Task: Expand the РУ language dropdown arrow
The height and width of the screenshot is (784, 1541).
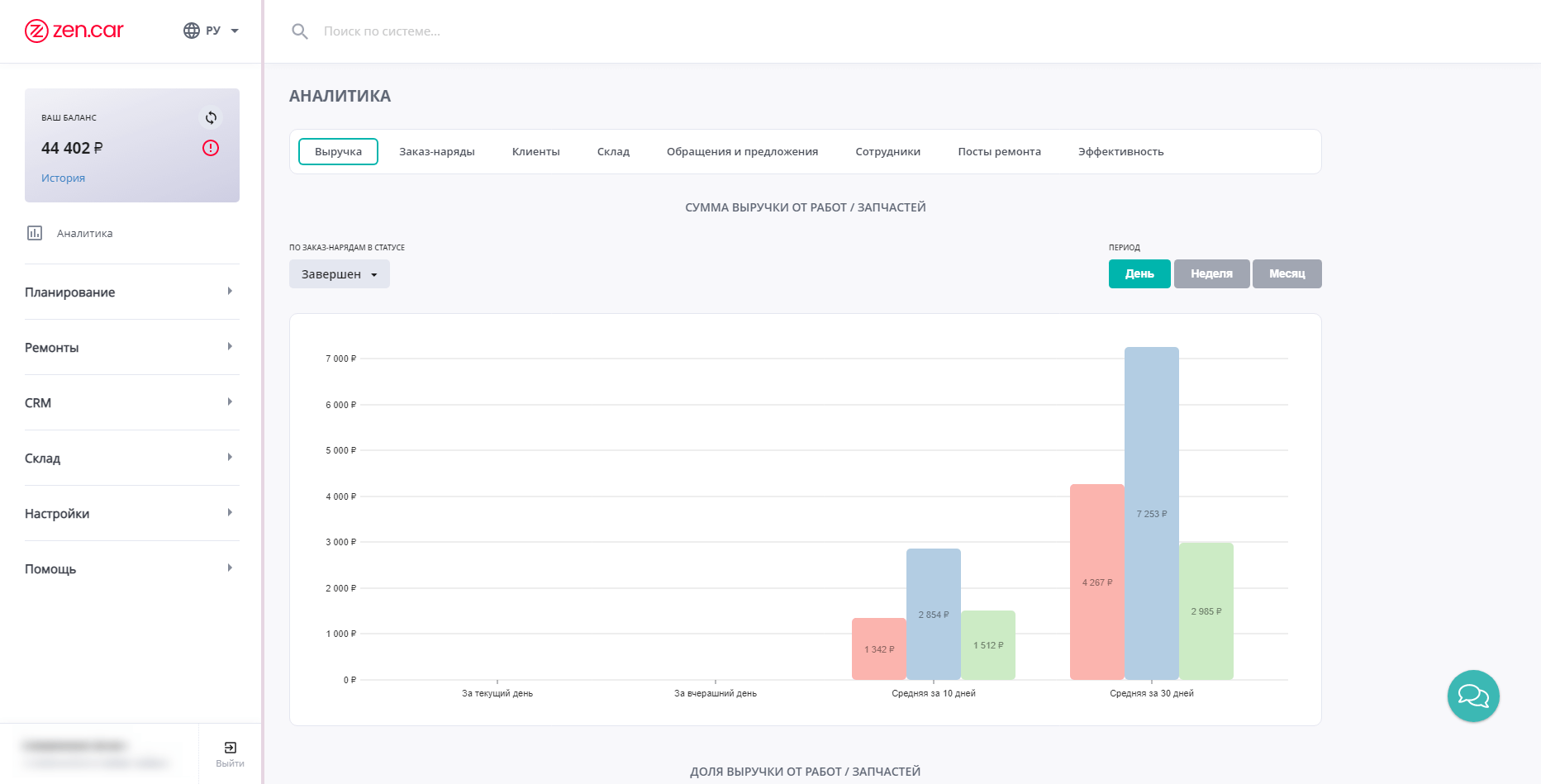Action: tap(235, 31)
